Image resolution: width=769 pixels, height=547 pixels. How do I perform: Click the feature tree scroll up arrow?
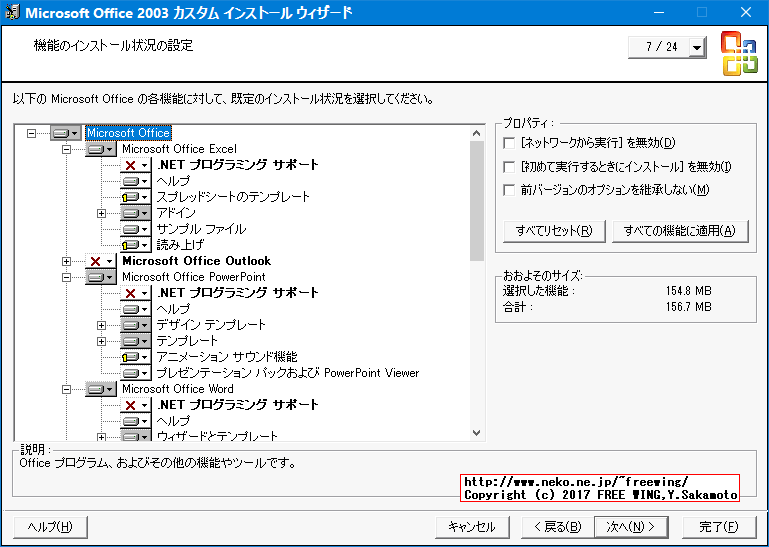click(476, 133)
